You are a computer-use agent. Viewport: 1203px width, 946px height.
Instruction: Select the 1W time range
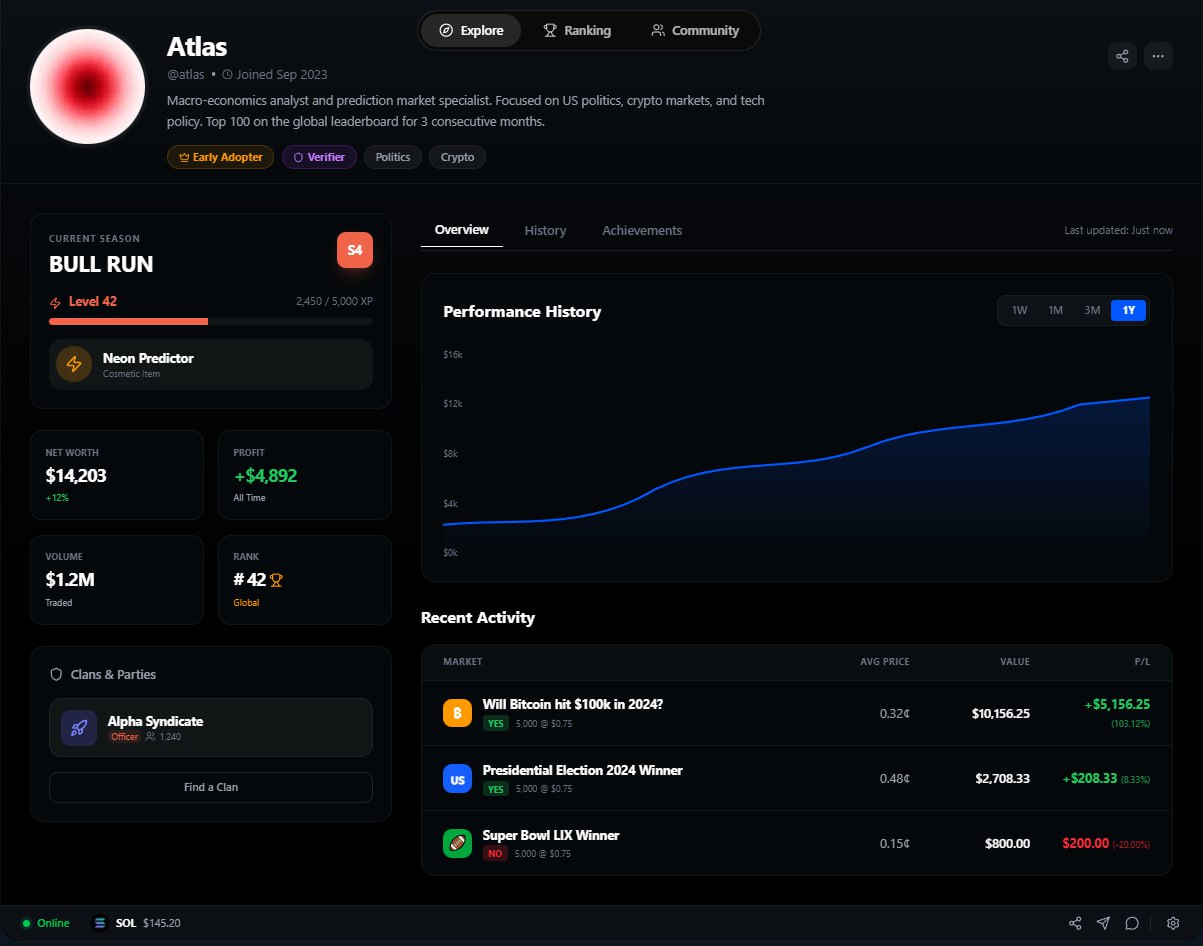(x=1019, y=310)
